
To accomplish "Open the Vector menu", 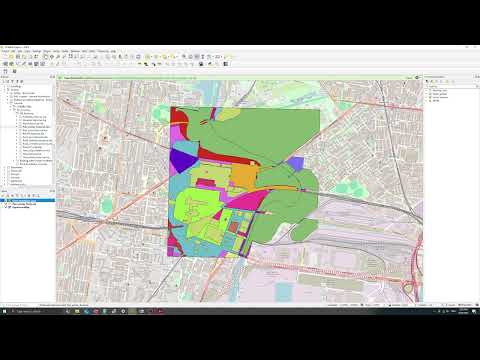I will tap(56, 51).
